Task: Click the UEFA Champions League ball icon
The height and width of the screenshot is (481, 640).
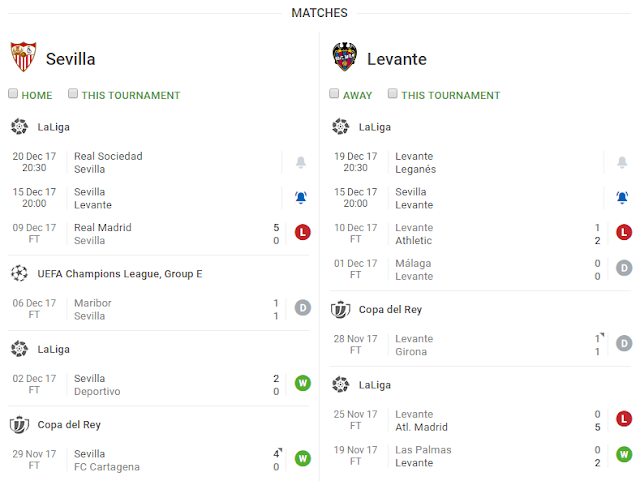Action: pos(19,273)
